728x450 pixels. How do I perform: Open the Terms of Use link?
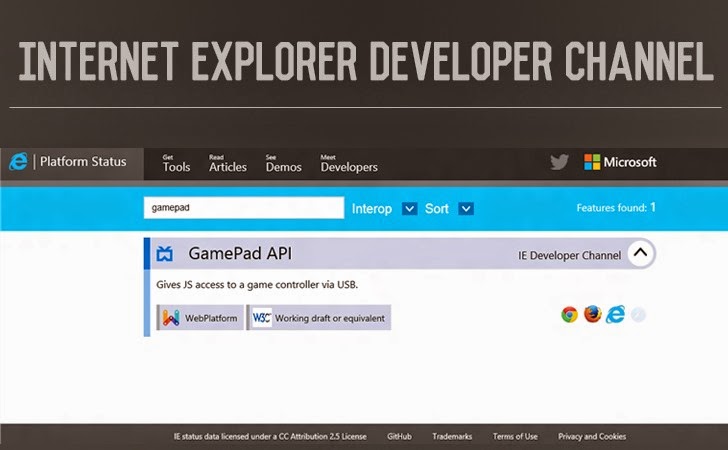coord(515,437)
